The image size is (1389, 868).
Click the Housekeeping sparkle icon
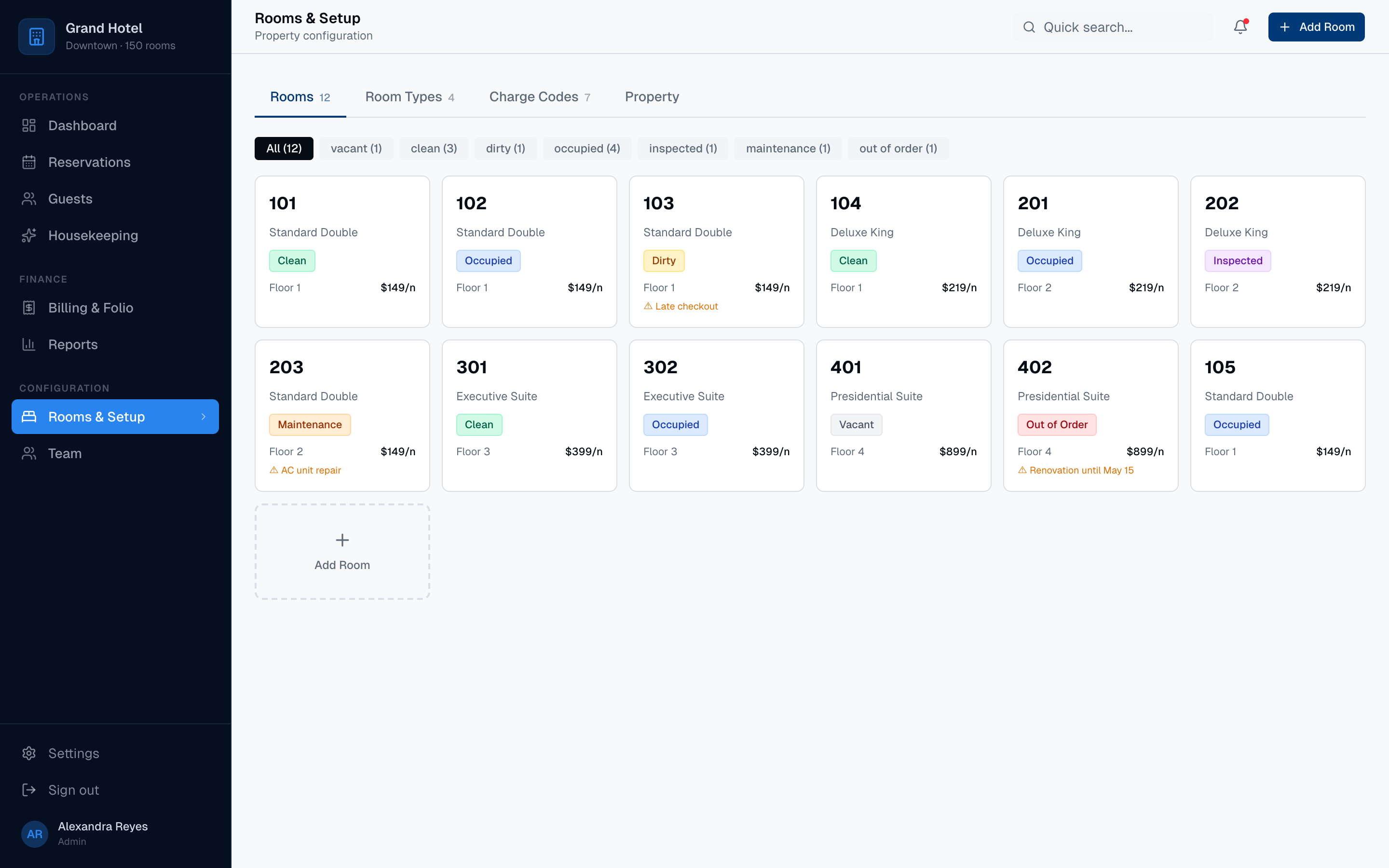[x=29, y=235]
